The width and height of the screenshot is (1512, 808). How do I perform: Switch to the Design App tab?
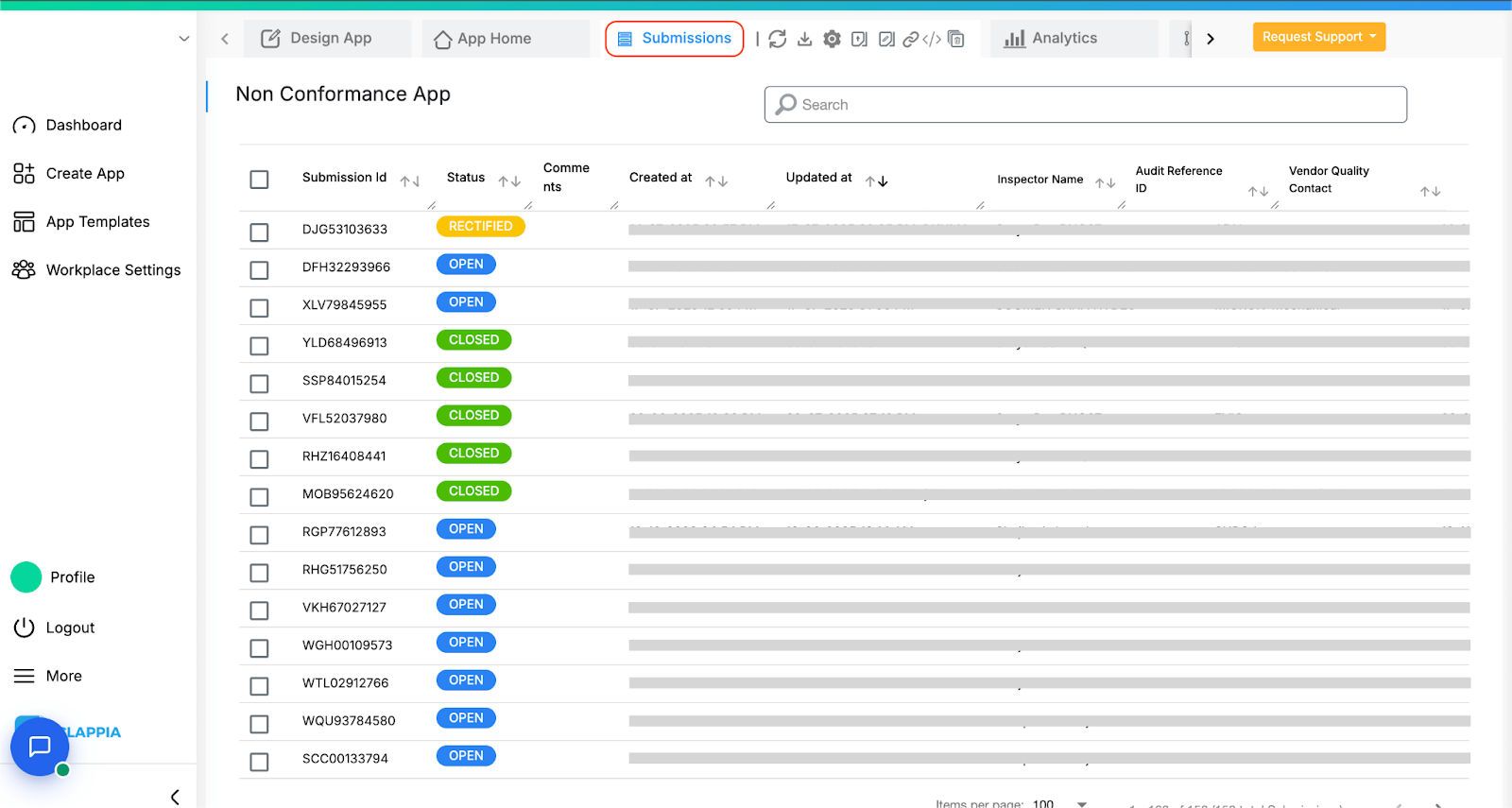point(327,39)
